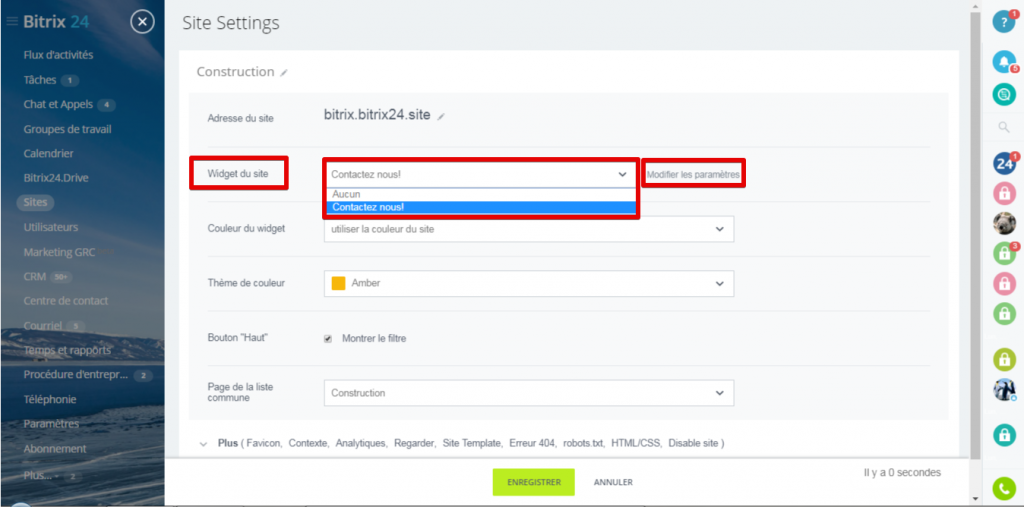This screenshot has width=1024, height=507.
Task: Open Chat et Appels menu item
Action: (58, 105)
